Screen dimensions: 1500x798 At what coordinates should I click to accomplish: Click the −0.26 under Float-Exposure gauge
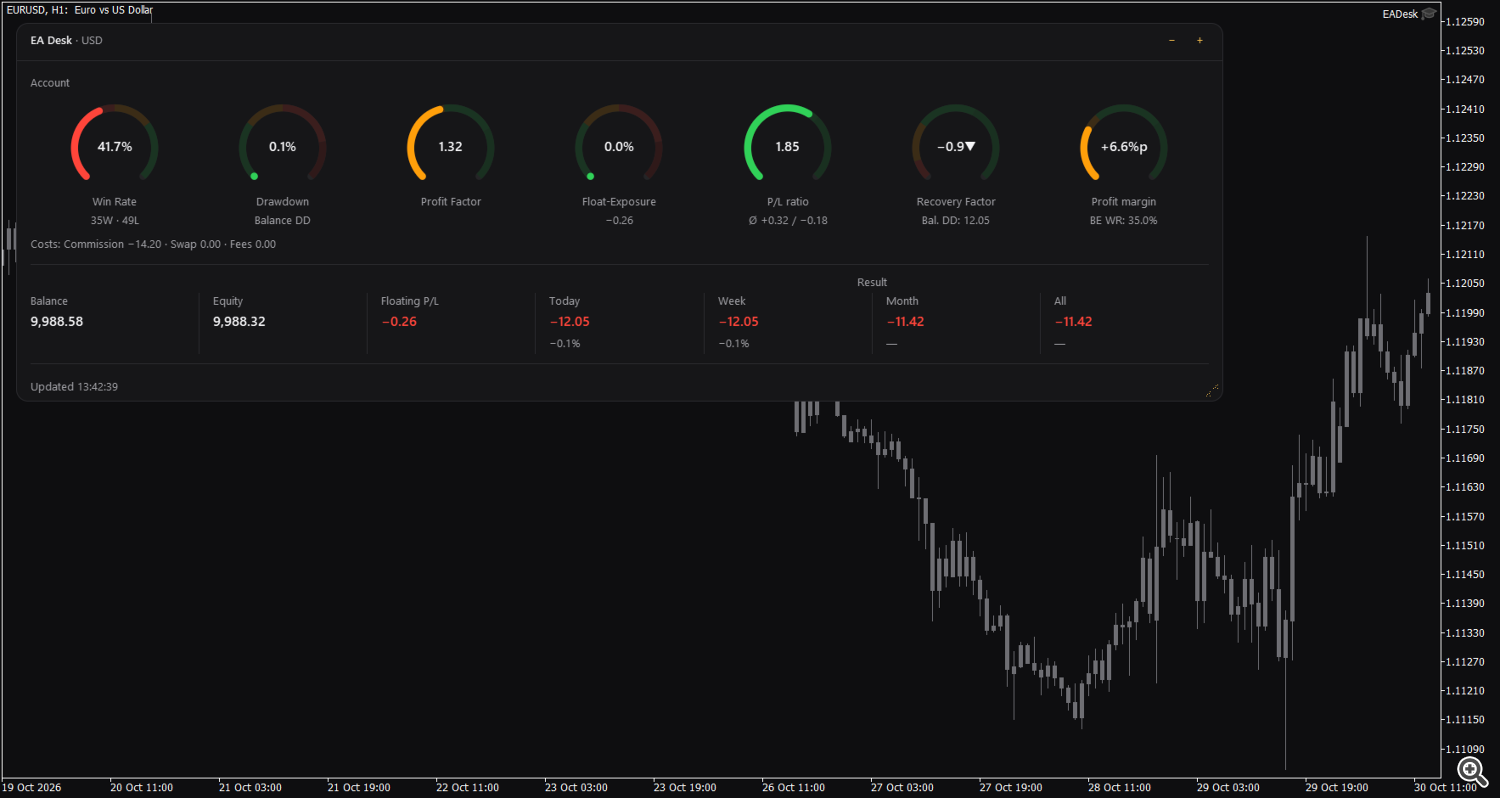click(619, 220)
